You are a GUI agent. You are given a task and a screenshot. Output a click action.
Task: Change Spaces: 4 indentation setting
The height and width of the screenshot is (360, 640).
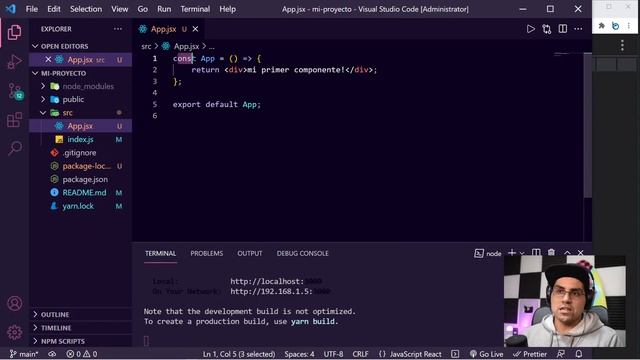pos(299,354)
